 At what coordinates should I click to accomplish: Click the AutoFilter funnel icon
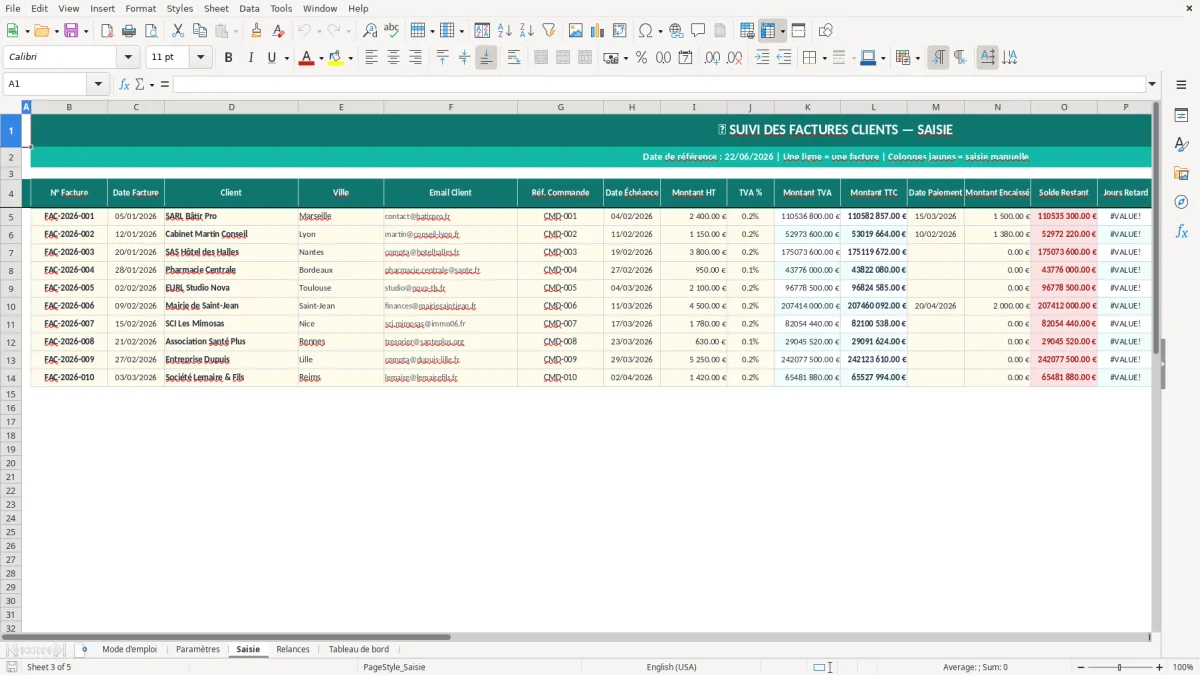(x=549, y=31)
